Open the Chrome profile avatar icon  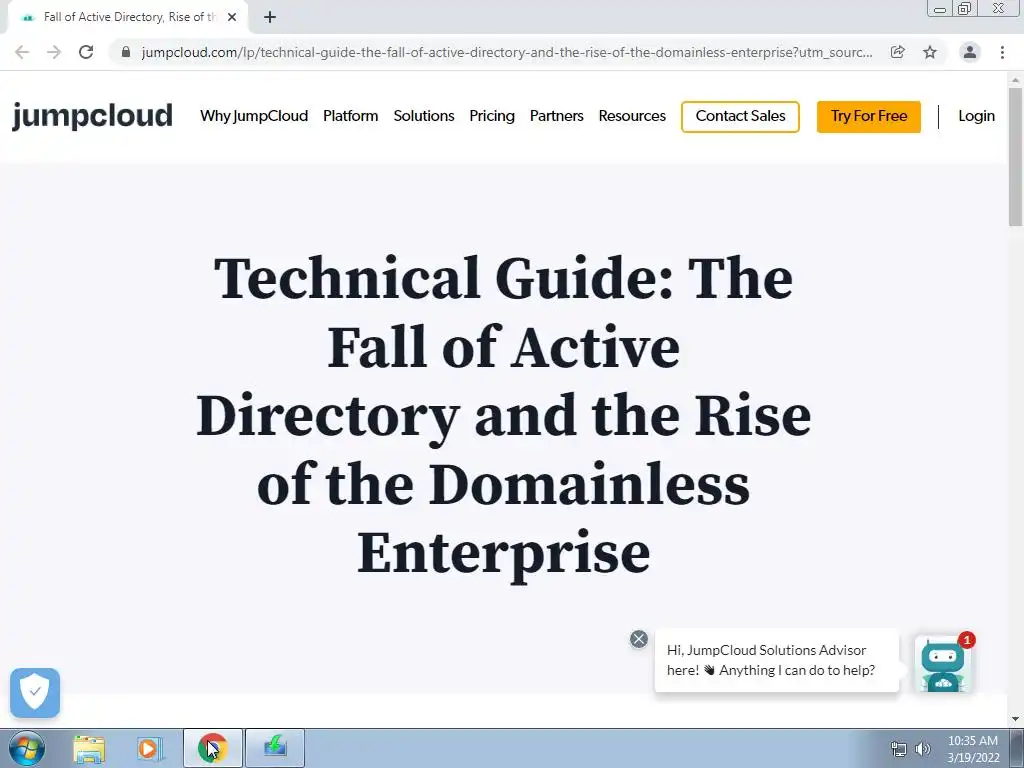[x=970, y=52]
